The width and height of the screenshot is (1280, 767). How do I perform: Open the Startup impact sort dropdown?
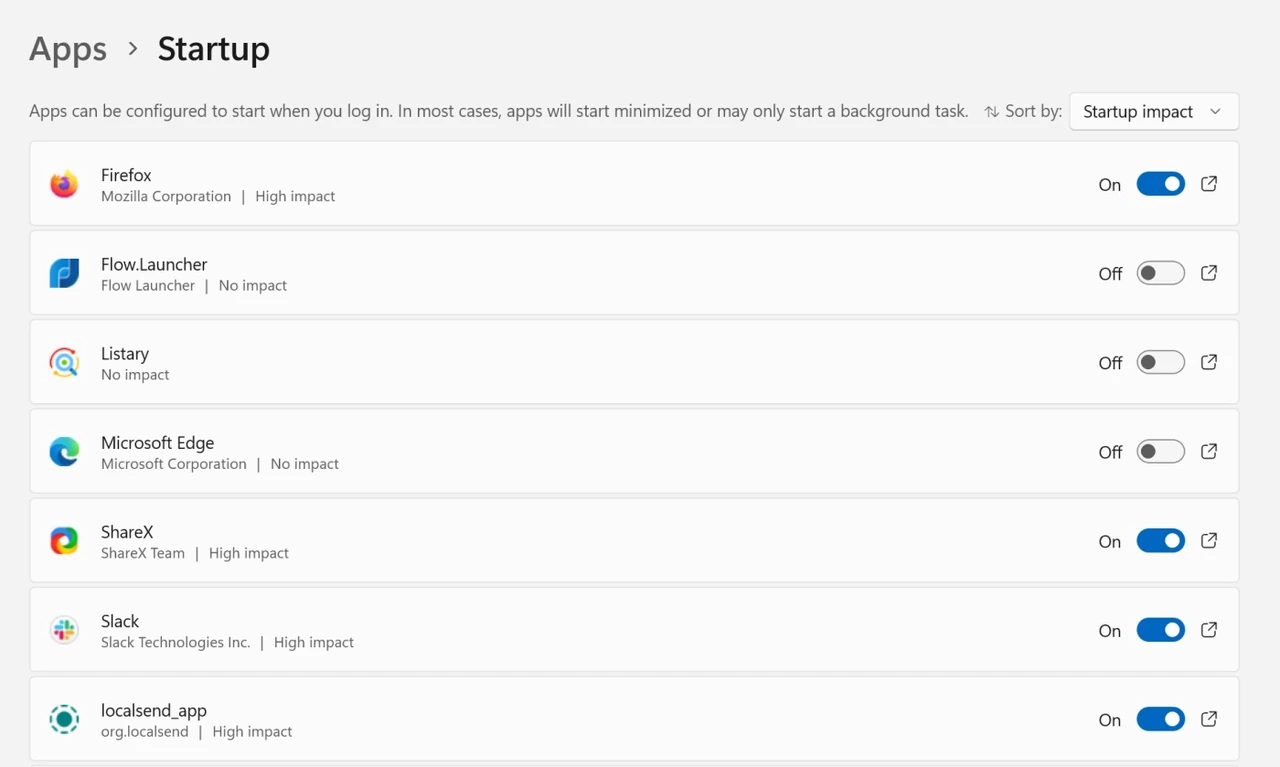[1154, 112]
